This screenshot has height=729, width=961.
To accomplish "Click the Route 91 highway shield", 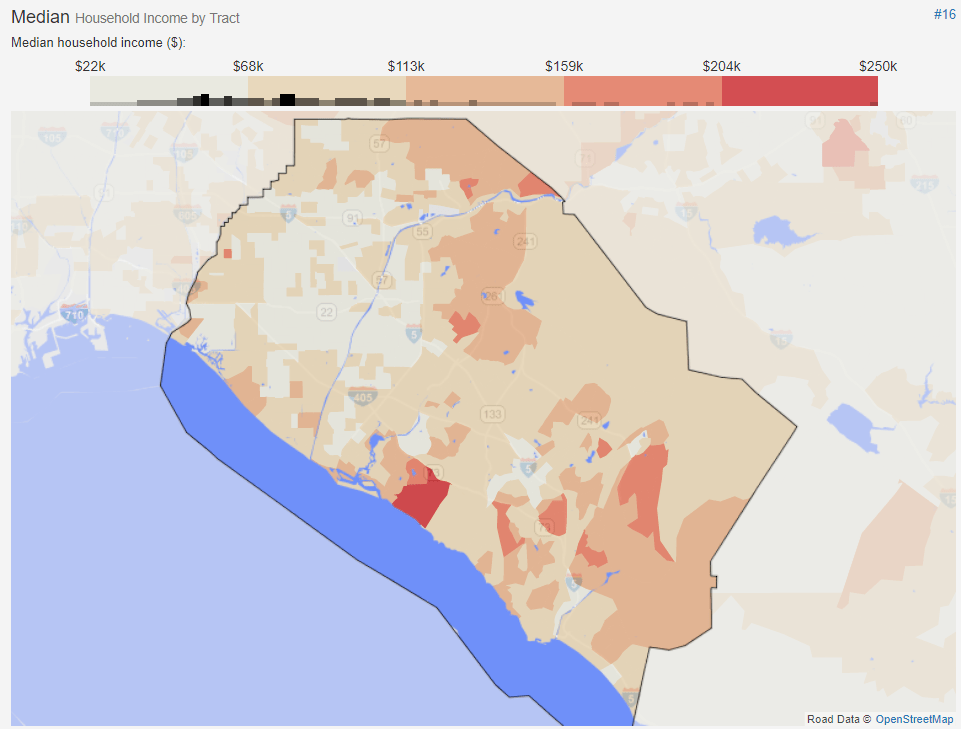I will [353, 217].
